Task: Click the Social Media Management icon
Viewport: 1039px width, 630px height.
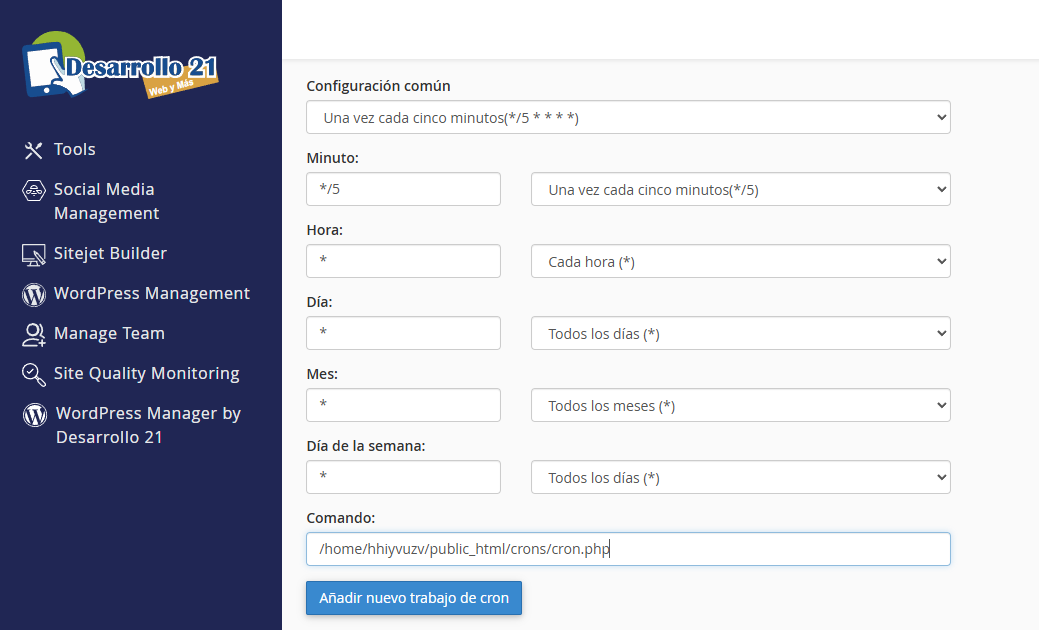Action: coord(34,190)
